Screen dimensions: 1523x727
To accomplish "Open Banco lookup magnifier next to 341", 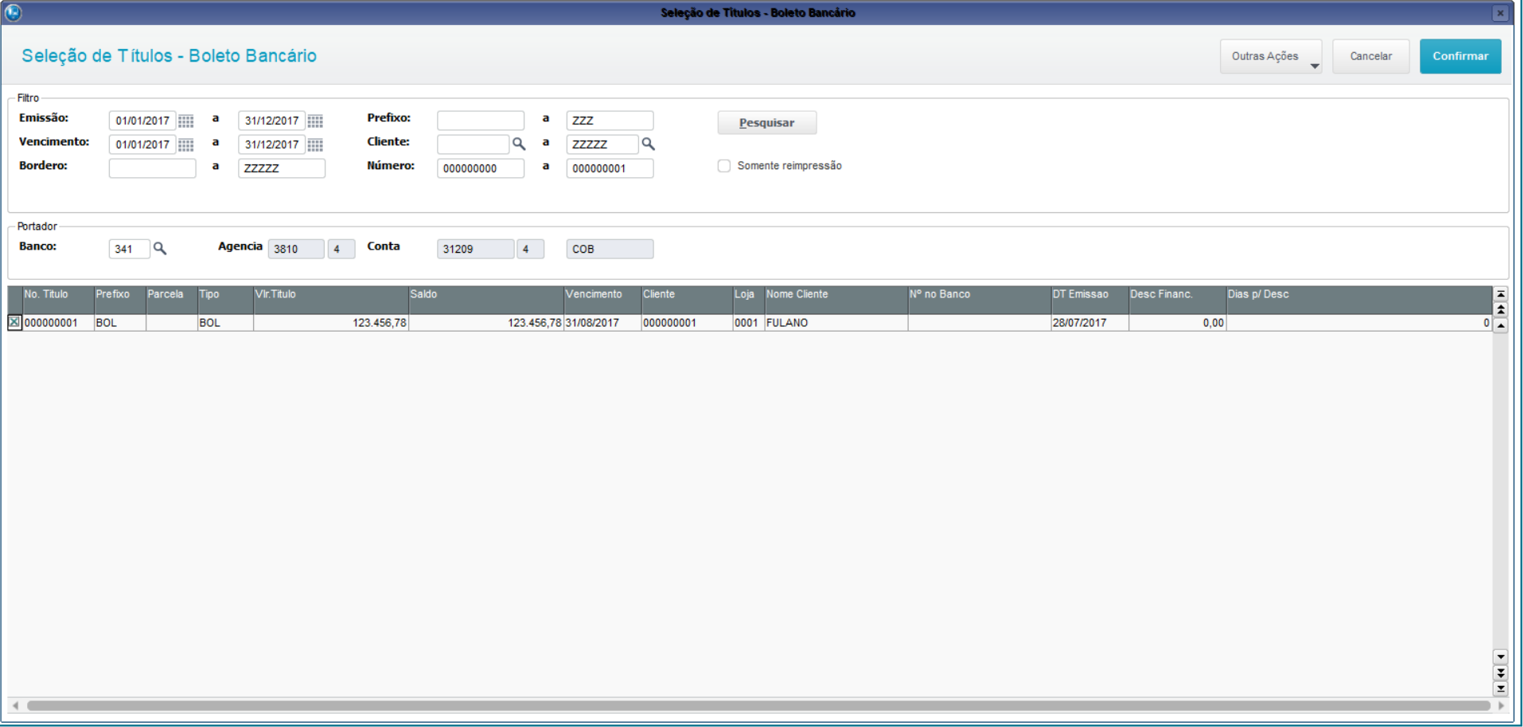I will 160,249.
